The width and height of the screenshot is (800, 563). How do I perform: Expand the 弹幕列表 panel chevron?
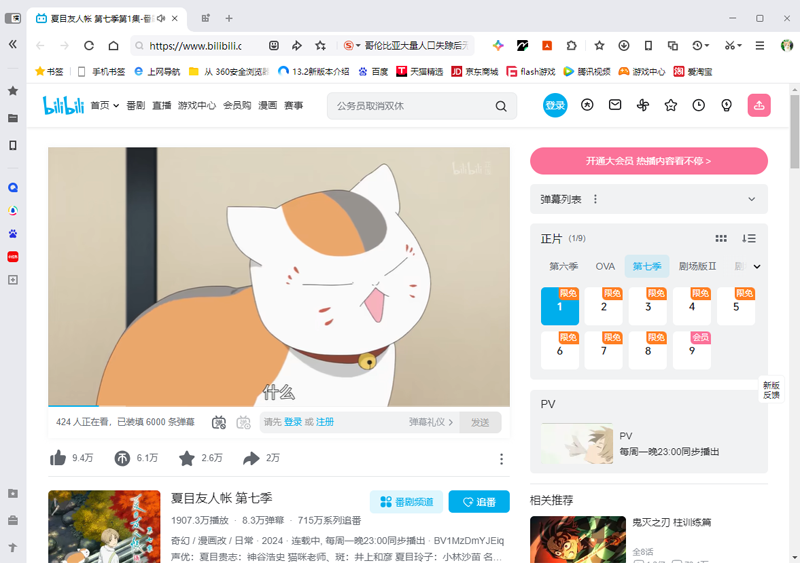coord(752,199)
